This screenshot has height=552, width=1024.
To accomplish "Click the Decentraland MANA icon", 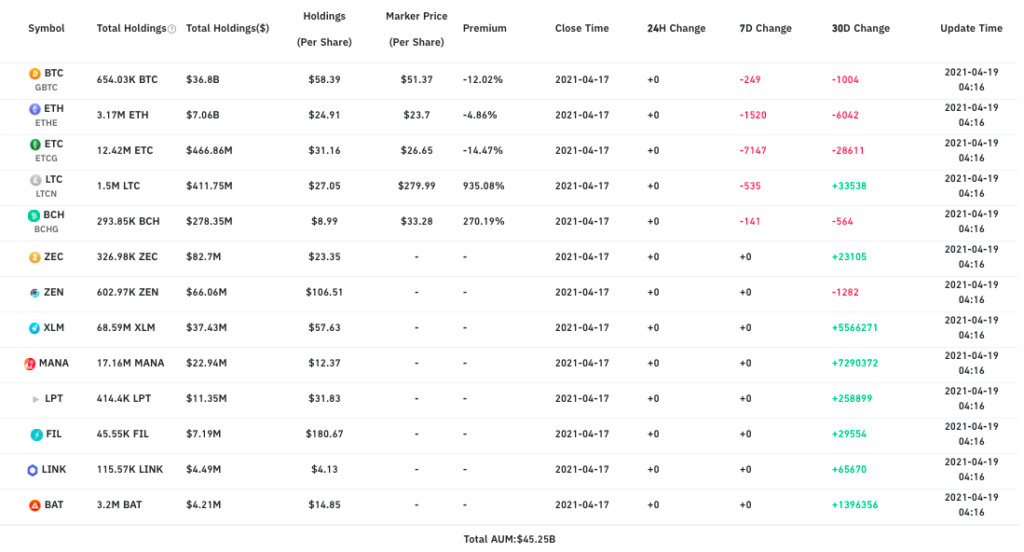I will click(x=30, y=364).
